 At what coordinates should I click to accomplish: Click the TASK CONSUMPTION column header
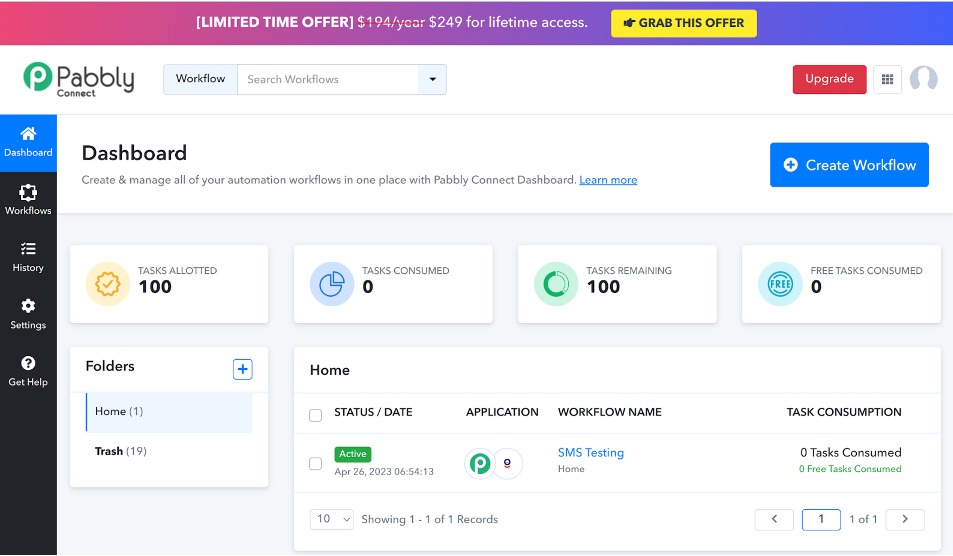click(x=844, y=412)
